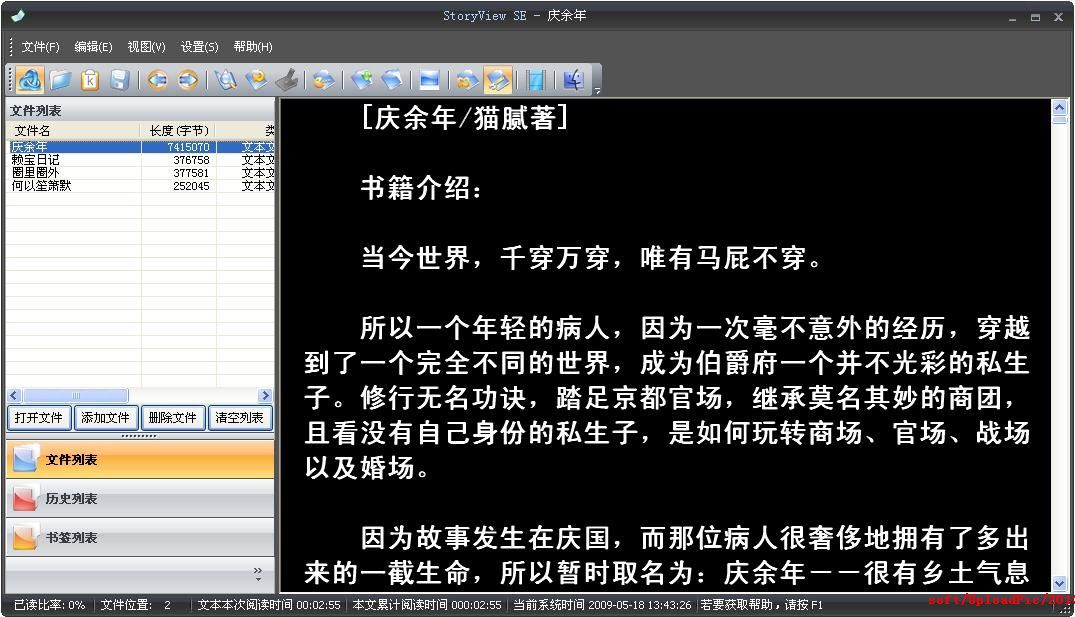Screen dimensions: 1075x617
Task: Click the bird app icon in title bar
Action: click(19, 15)
